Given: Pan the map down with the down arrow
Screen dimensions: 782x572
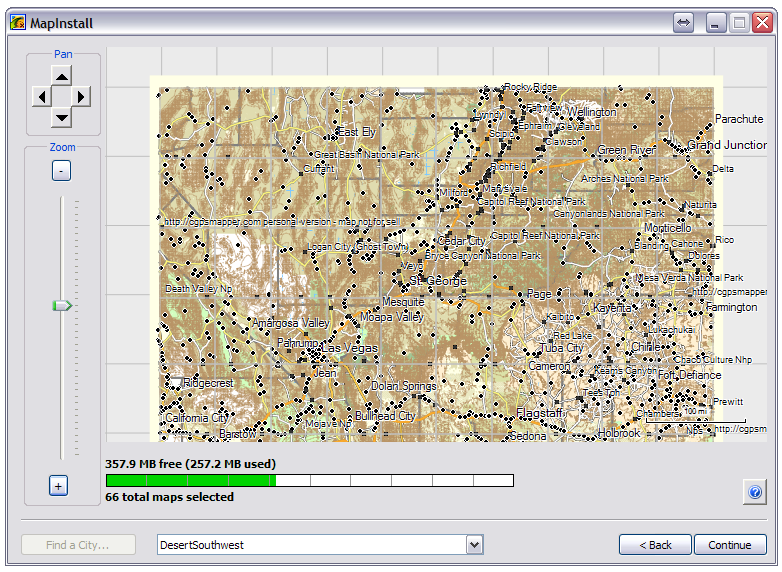Looking at the screenshot, I should coord(62,117).
